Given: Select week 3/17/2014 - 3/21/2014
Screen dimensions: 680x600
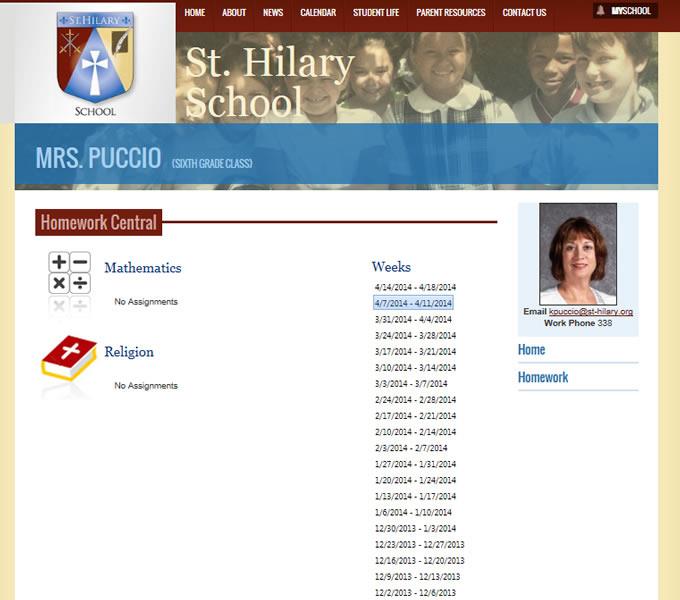Looking at the screenshot, I should tap(415, 351).
